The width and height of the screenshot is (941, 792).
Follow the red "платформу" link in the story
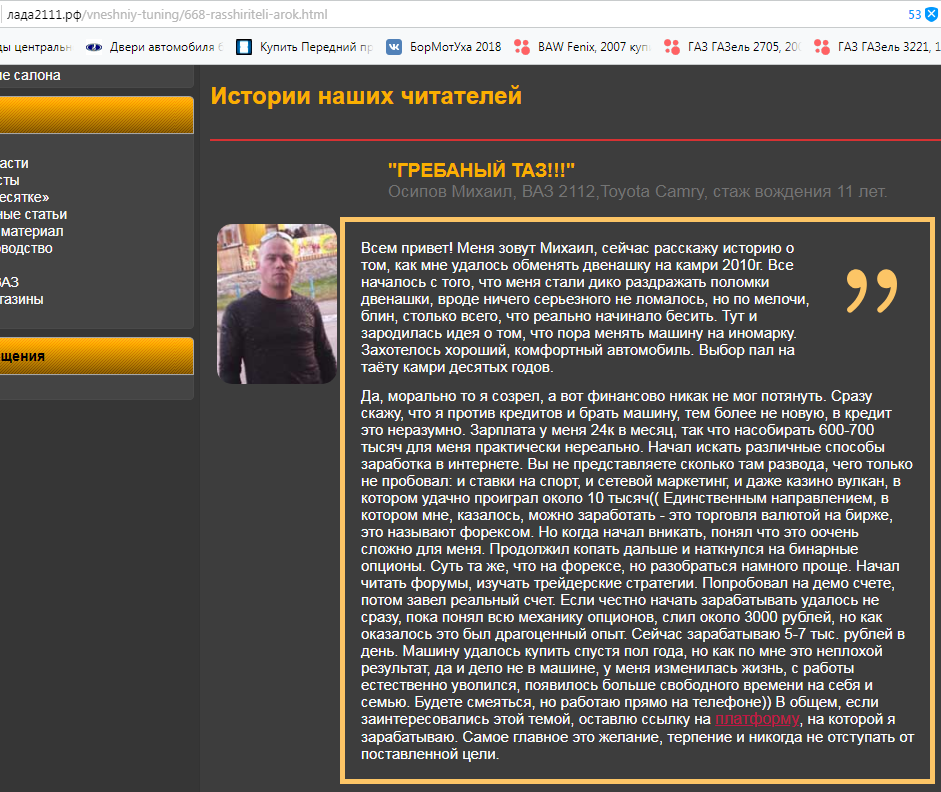757,719
